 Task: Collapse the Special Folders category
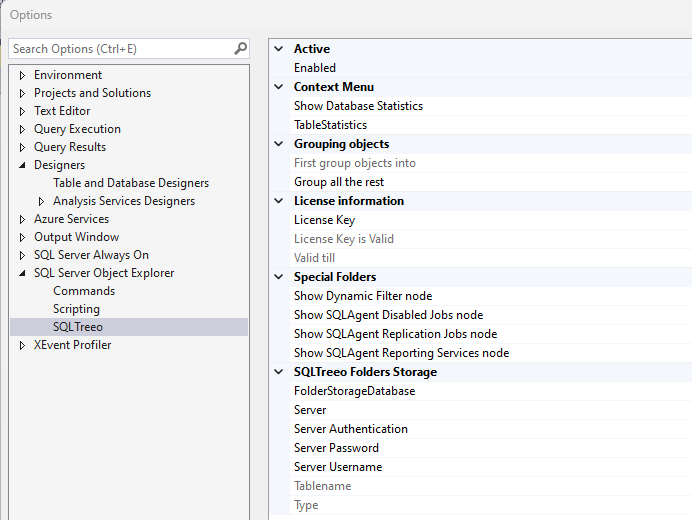pyautogui.click(x=279, y=277)
